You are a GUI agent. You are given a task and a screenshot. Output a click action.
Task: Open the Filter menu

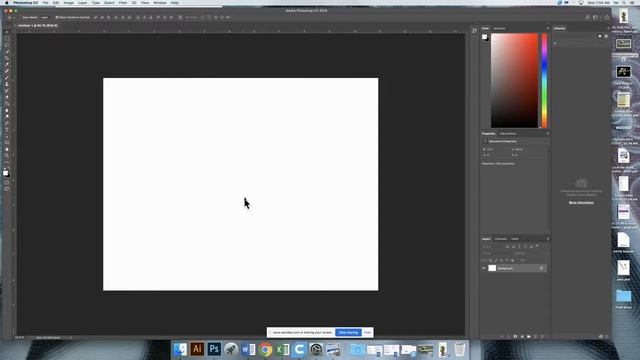pyautogui.click(x=123, y=3)
